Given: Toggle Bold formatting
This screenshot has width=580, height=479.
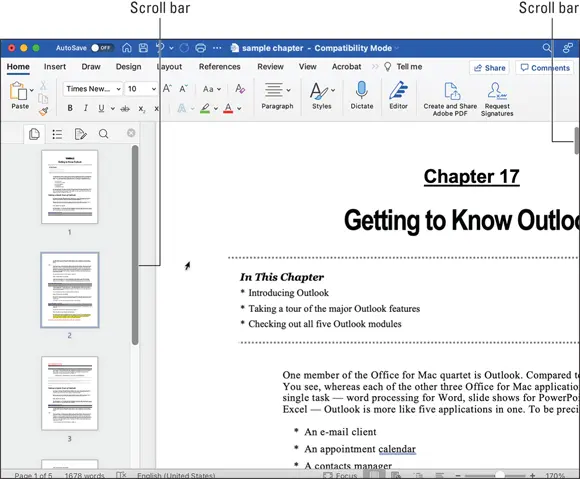Looking at the screenshot, I should click(x=70, y=108).
